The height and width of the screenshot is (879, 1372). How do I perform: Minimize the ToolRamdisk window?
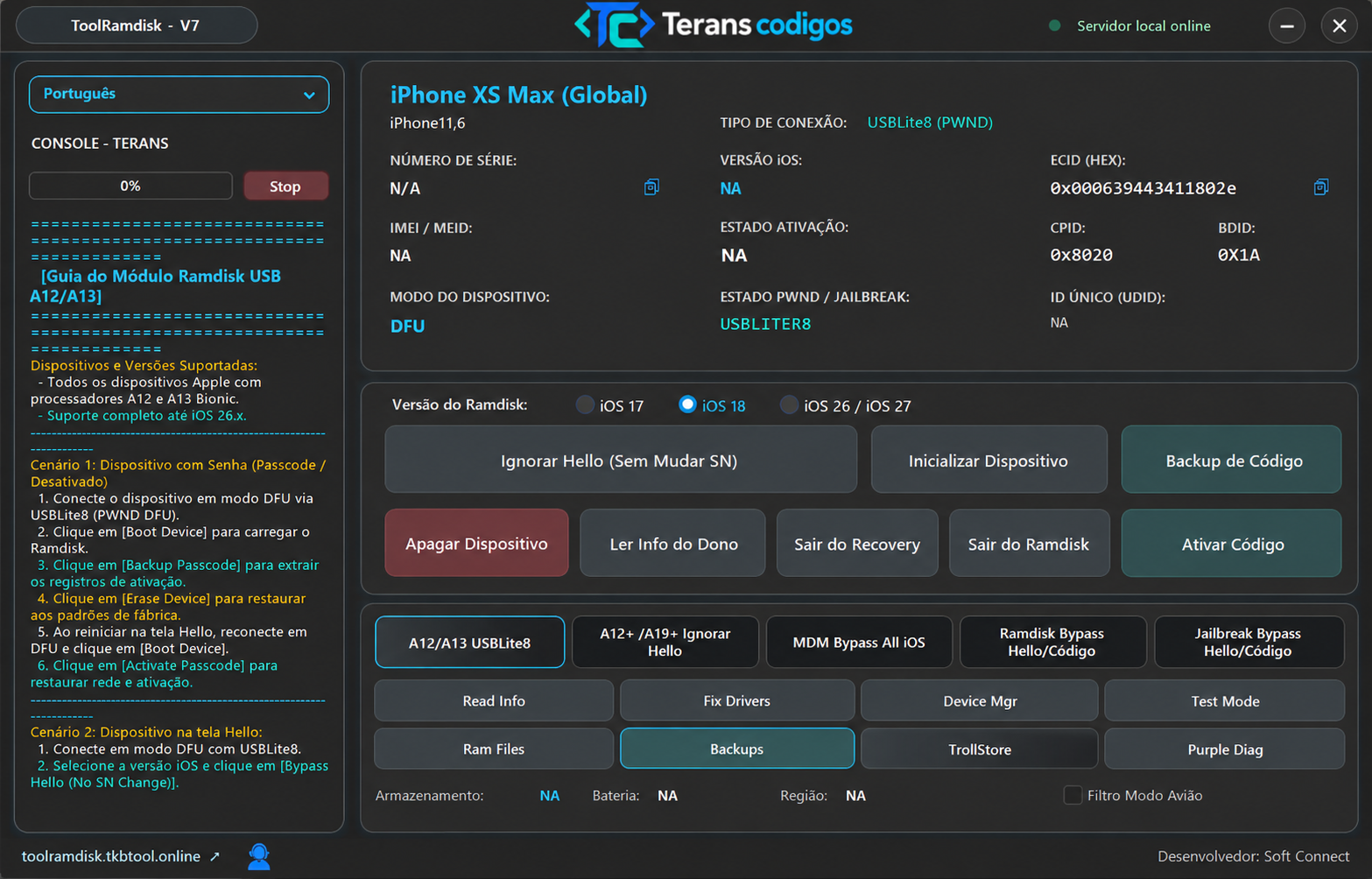click(x=1287, y=26)
